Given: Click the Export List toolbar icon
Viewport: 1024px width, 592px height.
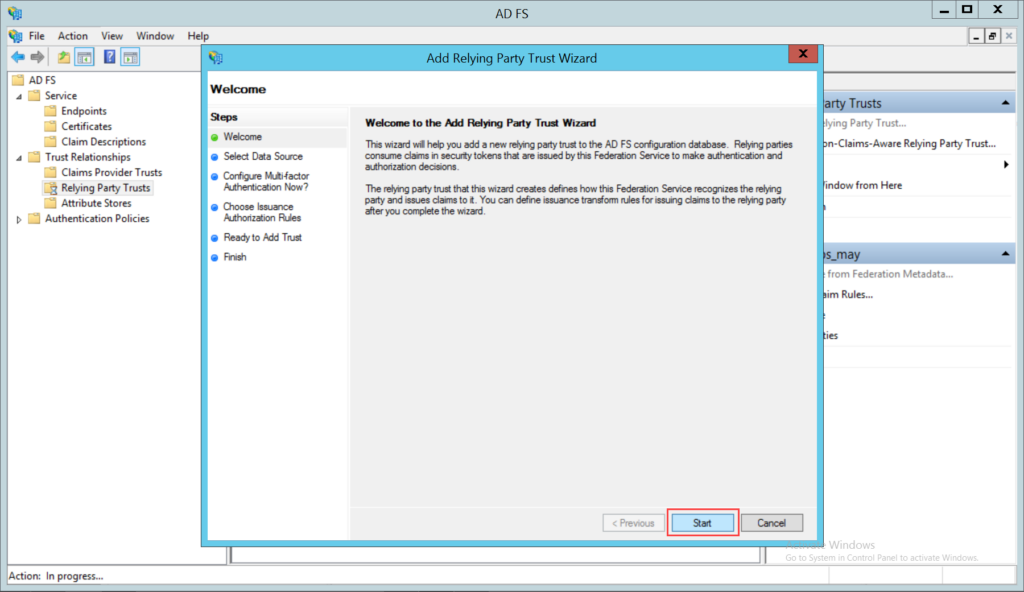Looking at the screenshot, I should point(63,57).
